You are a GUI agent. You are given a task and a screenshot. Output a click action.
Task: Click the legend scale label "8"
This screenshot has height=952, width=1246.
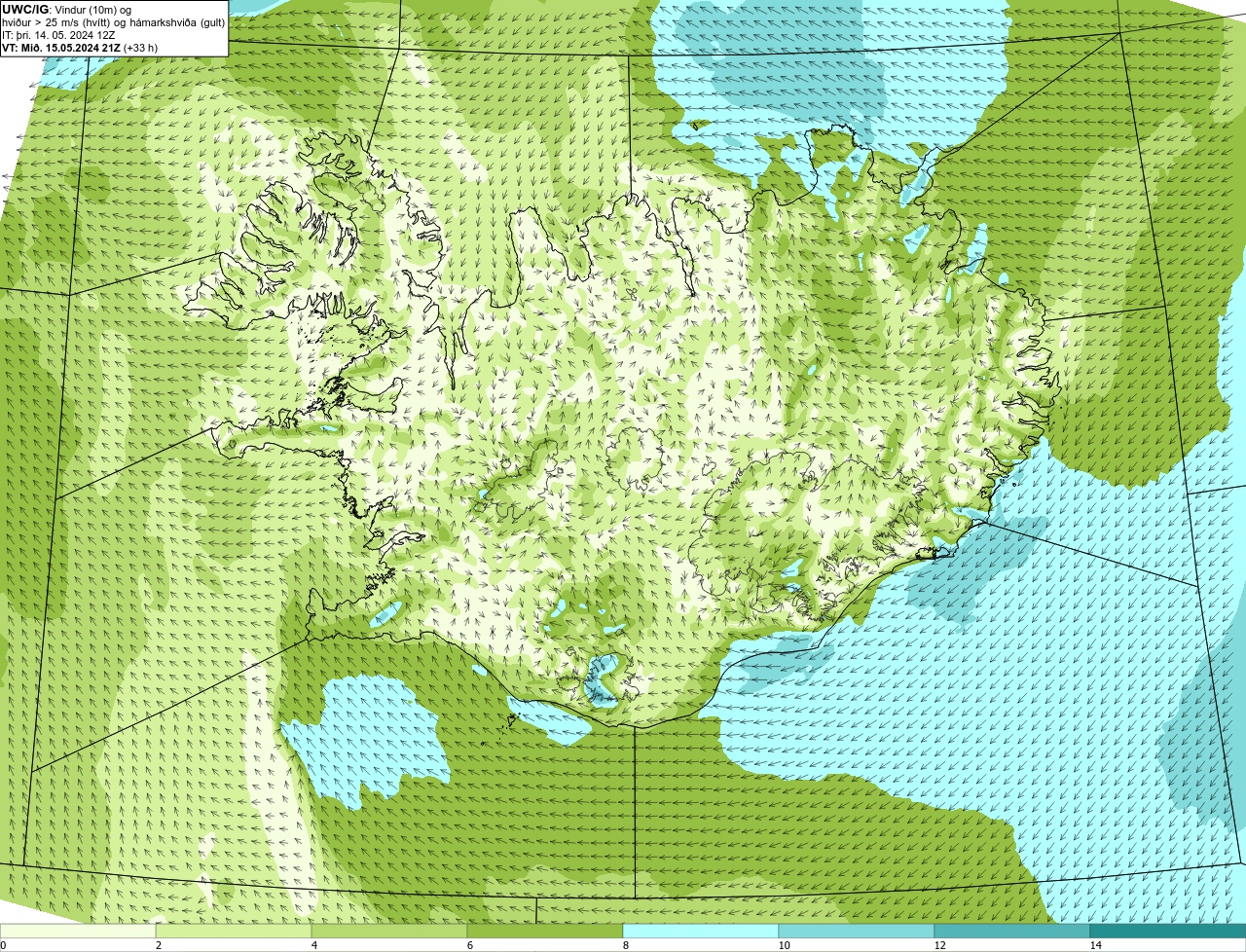pos(625,945)
